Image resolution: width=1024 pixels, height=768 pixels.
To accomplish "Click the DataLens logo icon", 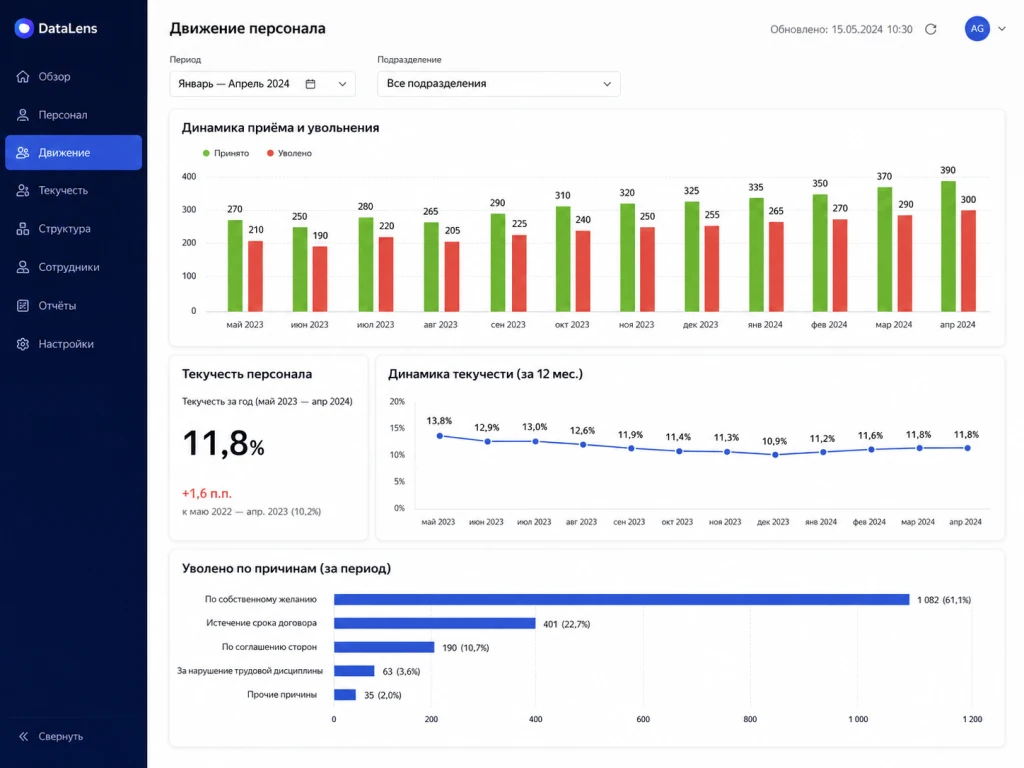I will [24, 28].
